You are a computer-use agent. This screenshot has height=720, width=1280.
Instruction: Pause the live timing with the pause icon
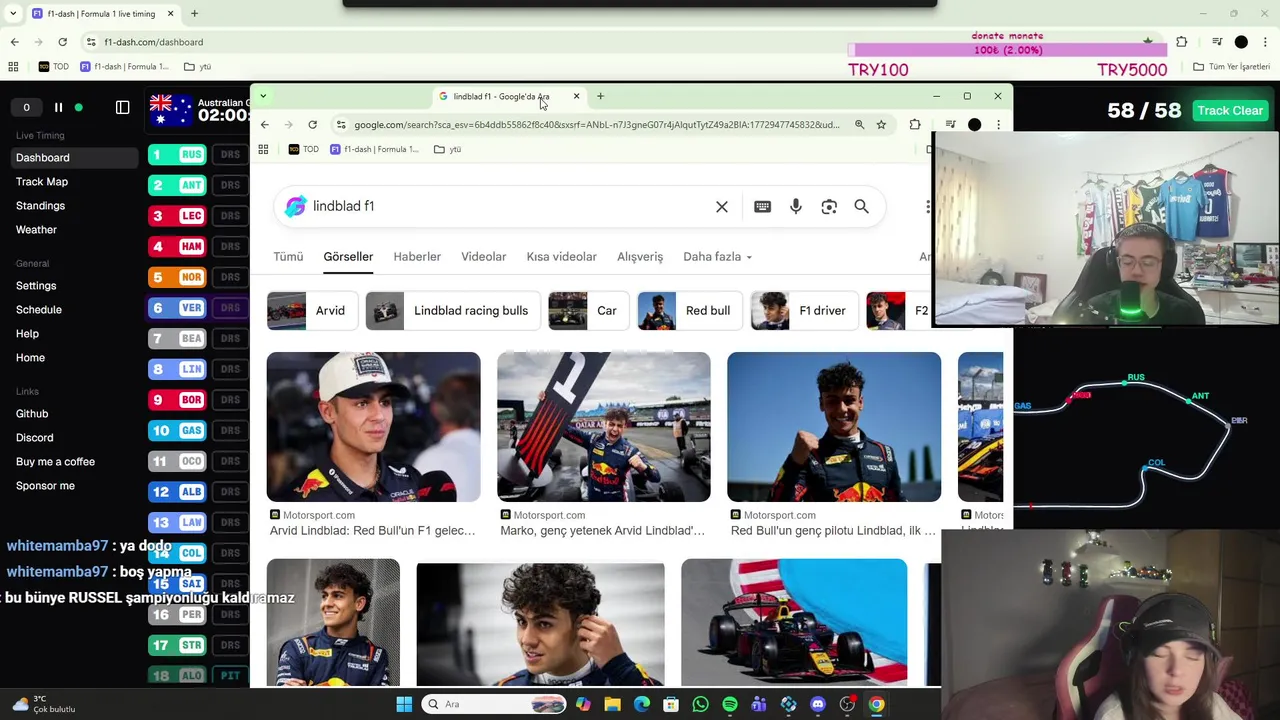58,107
